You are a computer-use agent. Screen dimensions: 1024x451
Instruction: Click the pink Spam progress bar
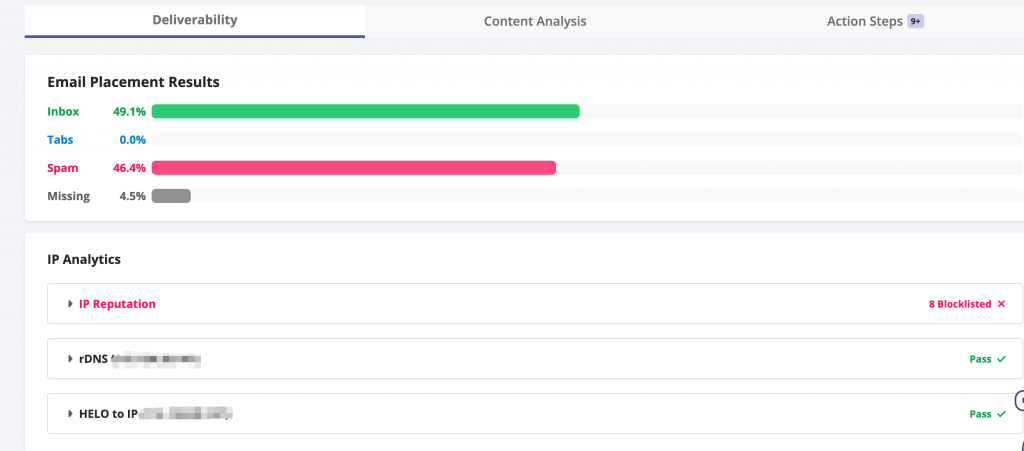[x=353, y=168]
